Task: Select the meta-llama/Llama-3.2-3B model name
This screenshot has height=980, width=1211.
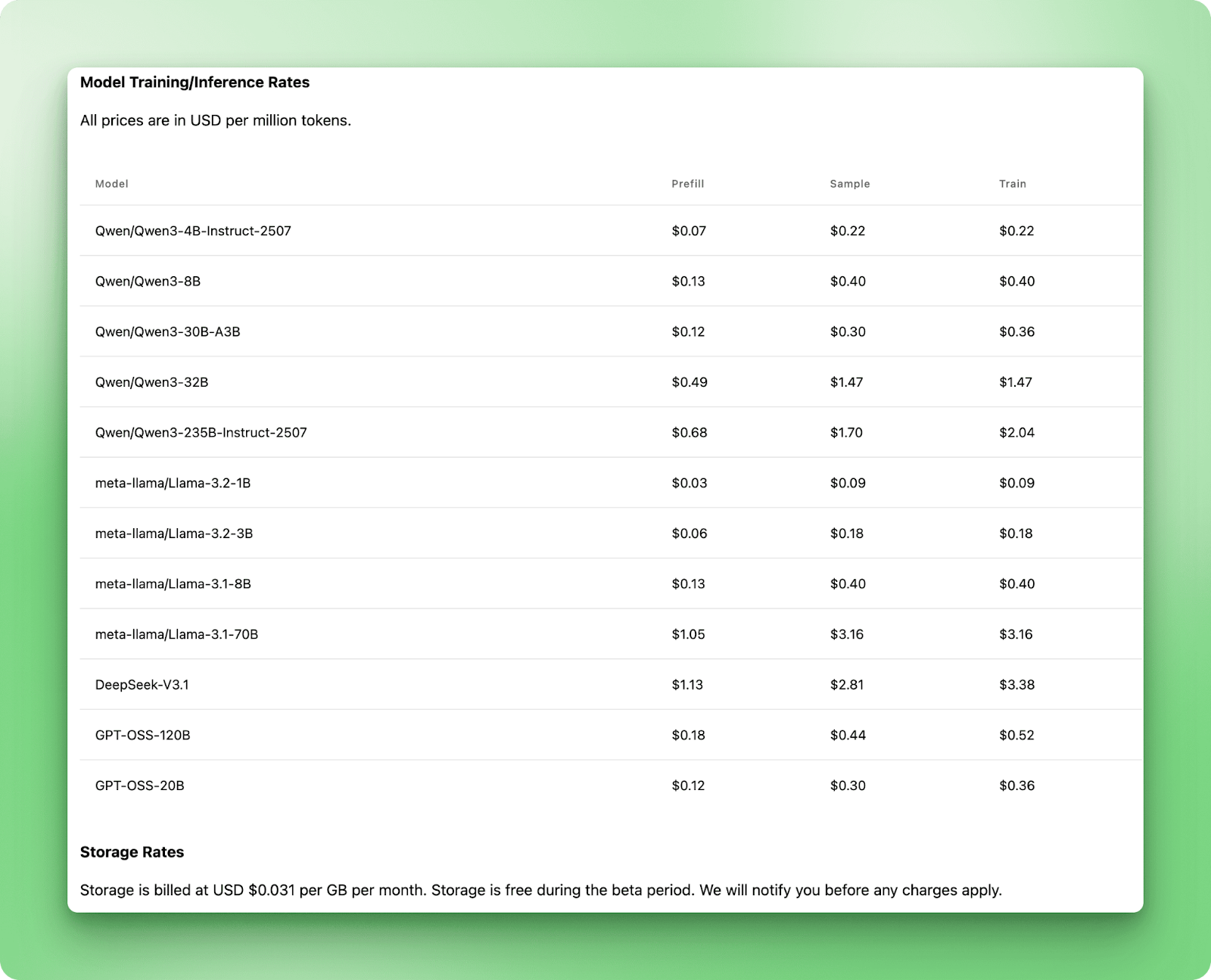Action: 174,534
